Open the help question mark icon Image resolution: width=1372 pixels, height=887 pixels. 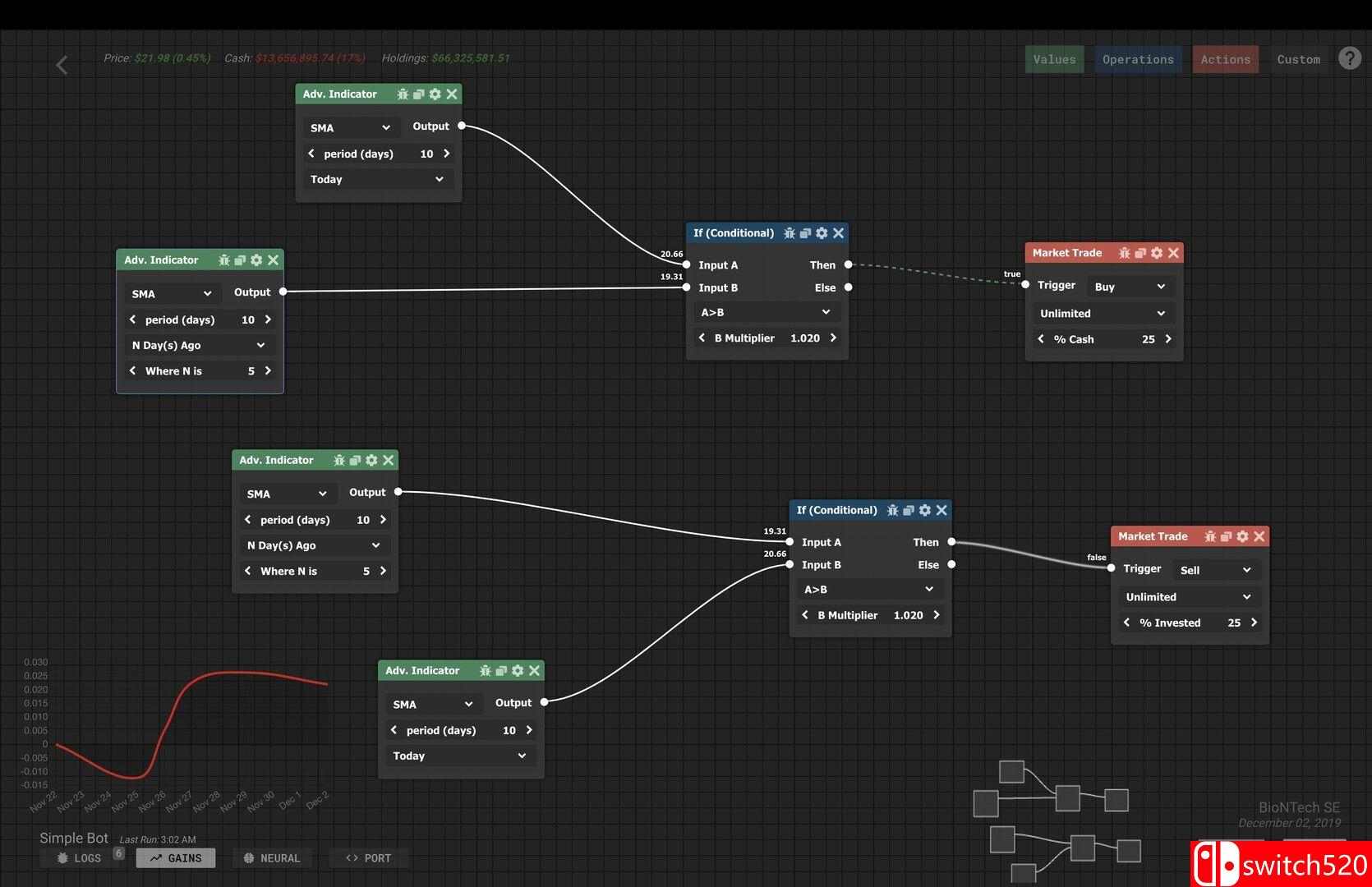tap(1349, 58)
